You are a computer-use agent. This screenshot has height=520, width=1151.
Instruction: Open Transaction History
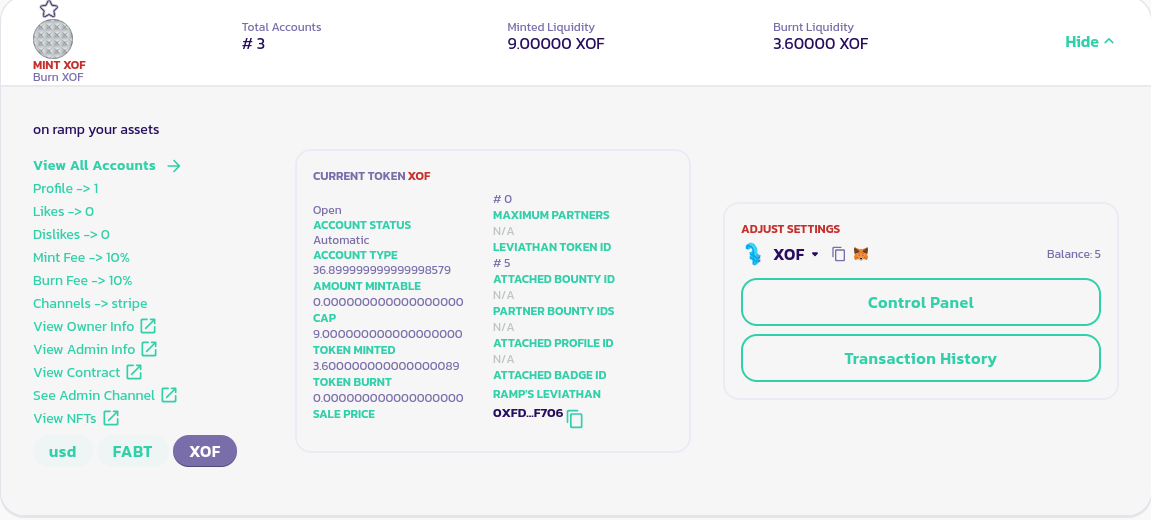click(920, 358)
